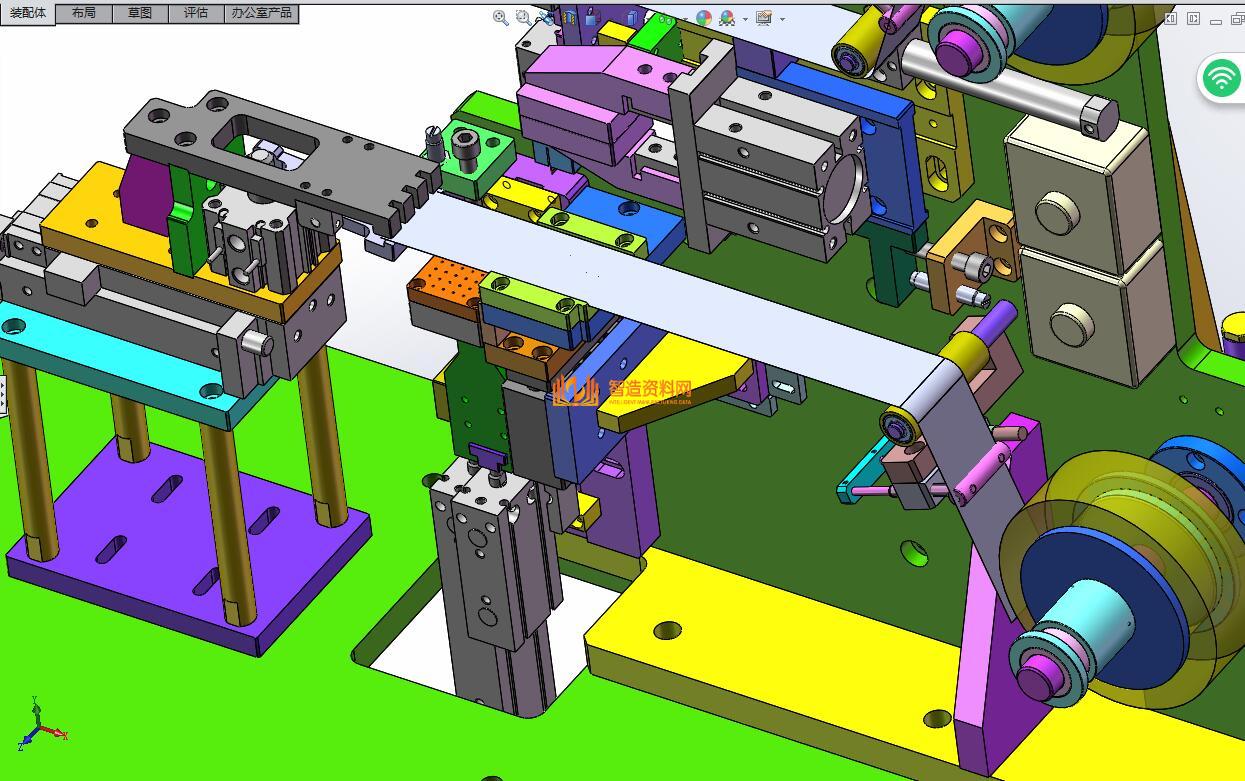This screenshot has width=1245, height=781.
Task: Expand the Apply Scene dropdown arrow
Action: pos(745,19)
